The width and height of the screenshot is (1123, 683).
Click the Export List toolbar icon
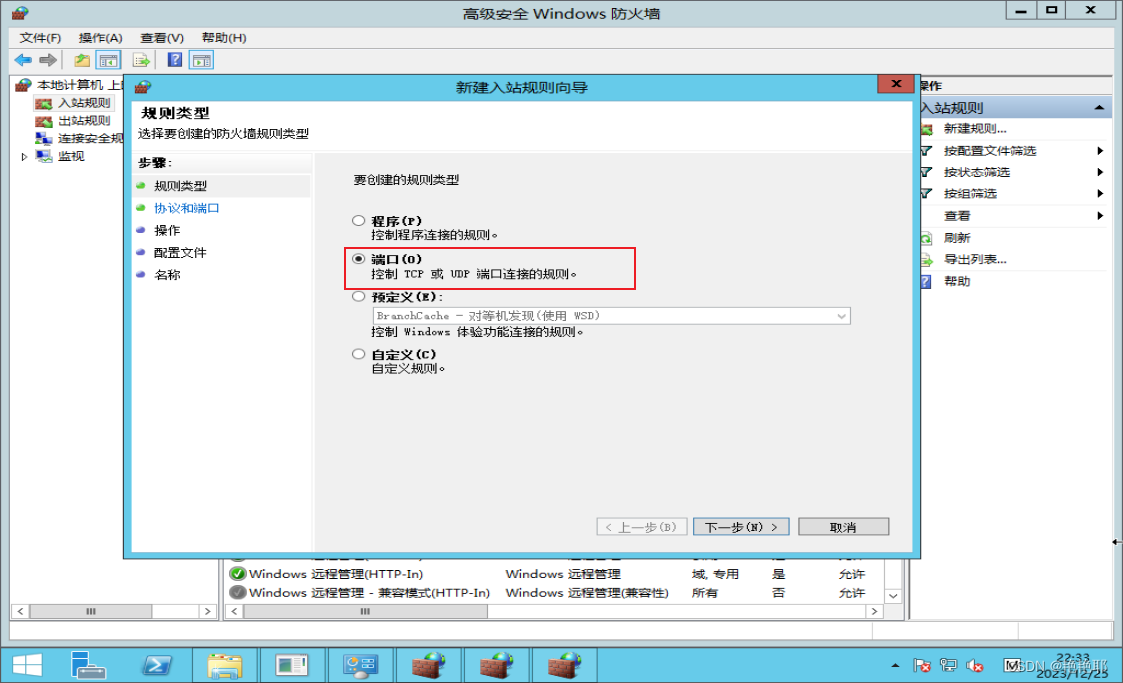point(141,60)
